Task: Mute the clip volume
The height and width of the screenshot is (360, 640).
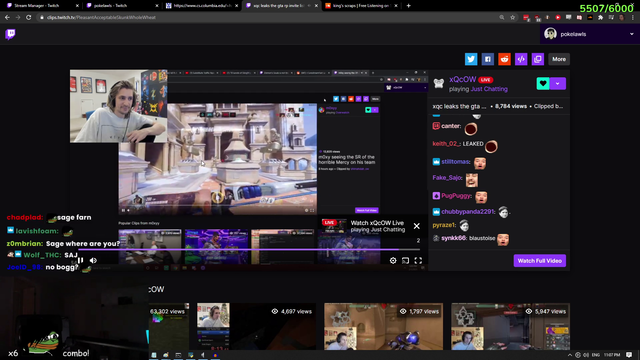Action: (93, 260)
